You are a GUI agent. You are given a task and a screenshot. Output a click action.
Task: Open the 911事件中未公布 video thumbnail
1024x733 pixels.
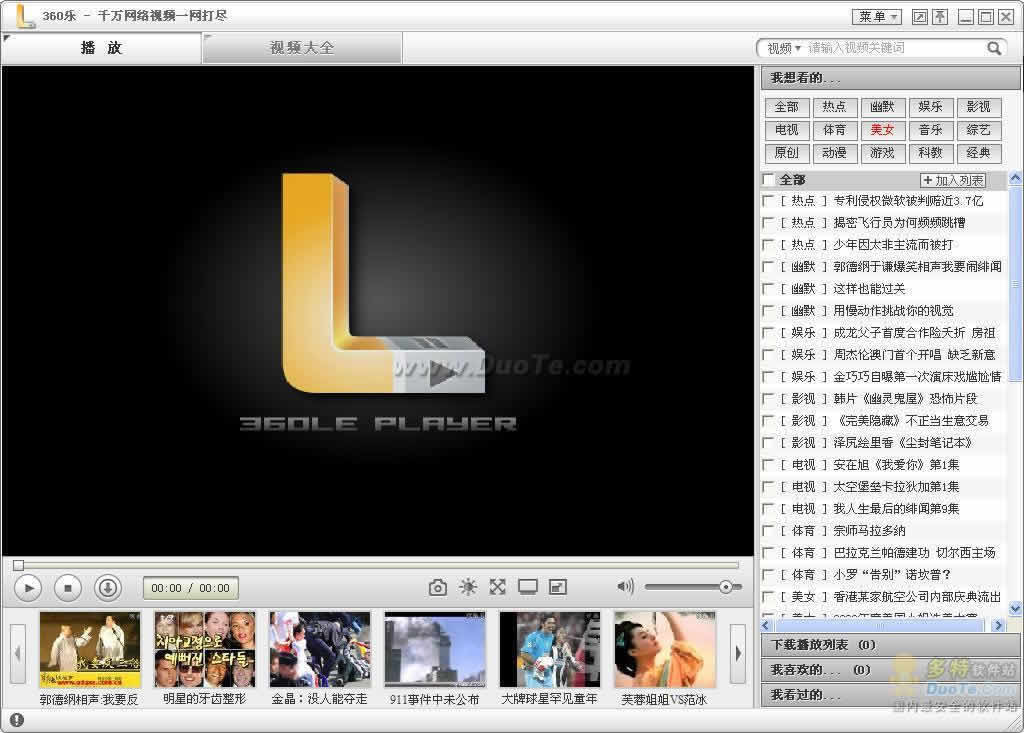[x=435, y=650]
